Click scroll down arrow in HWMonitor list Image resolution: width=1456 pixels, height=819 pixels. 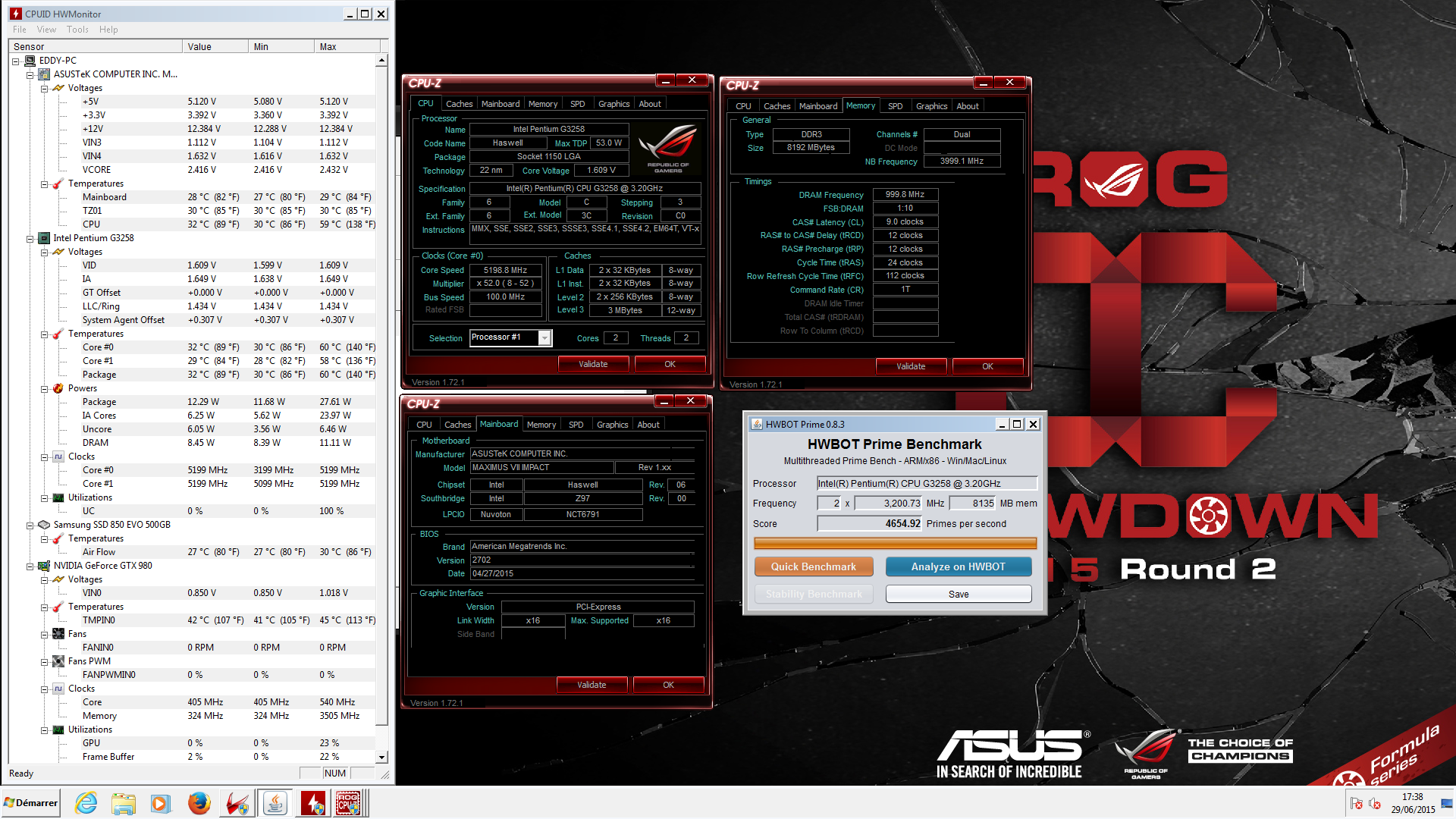coord(381,757)
